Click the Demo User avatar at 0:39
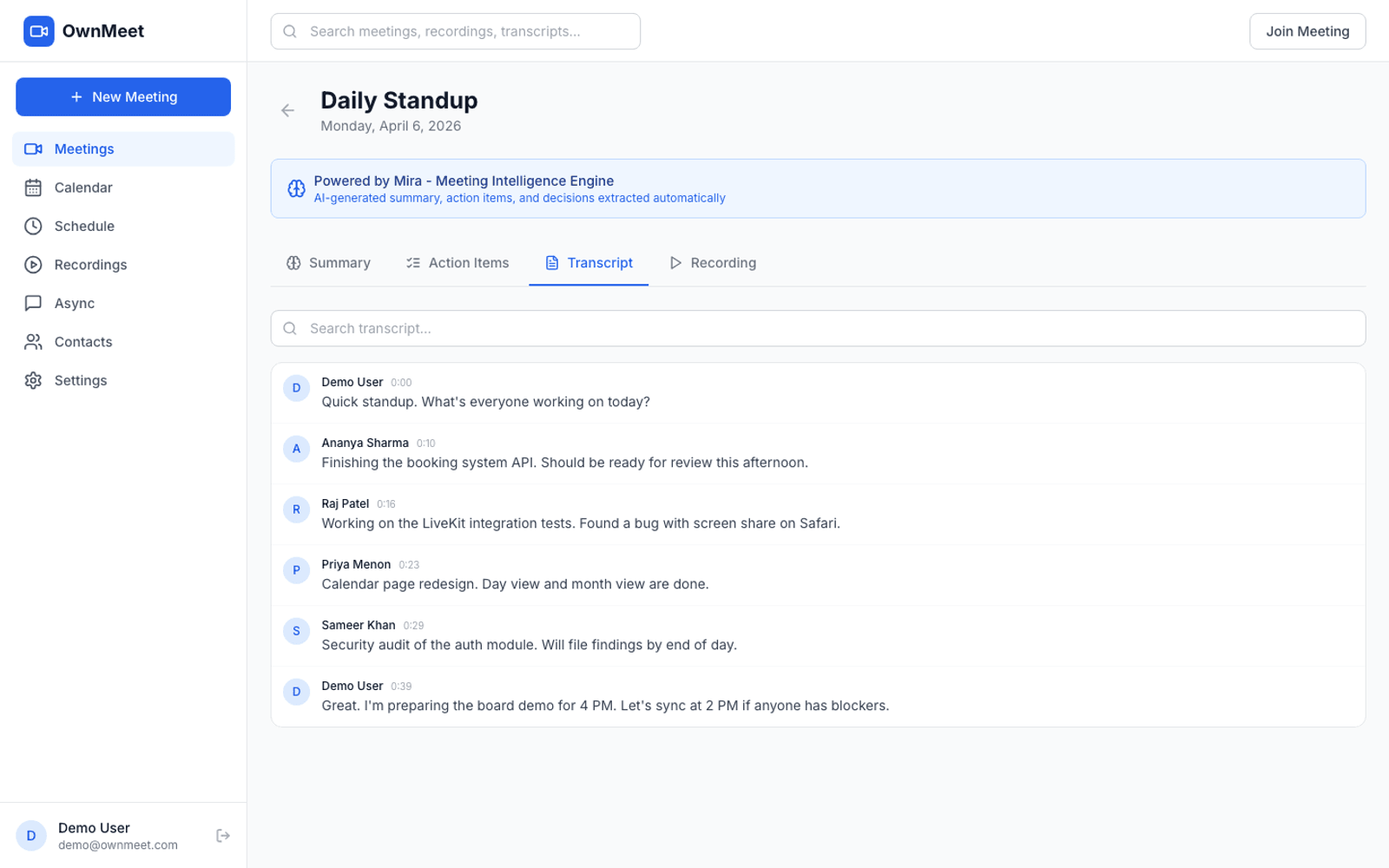 (297, 692)
